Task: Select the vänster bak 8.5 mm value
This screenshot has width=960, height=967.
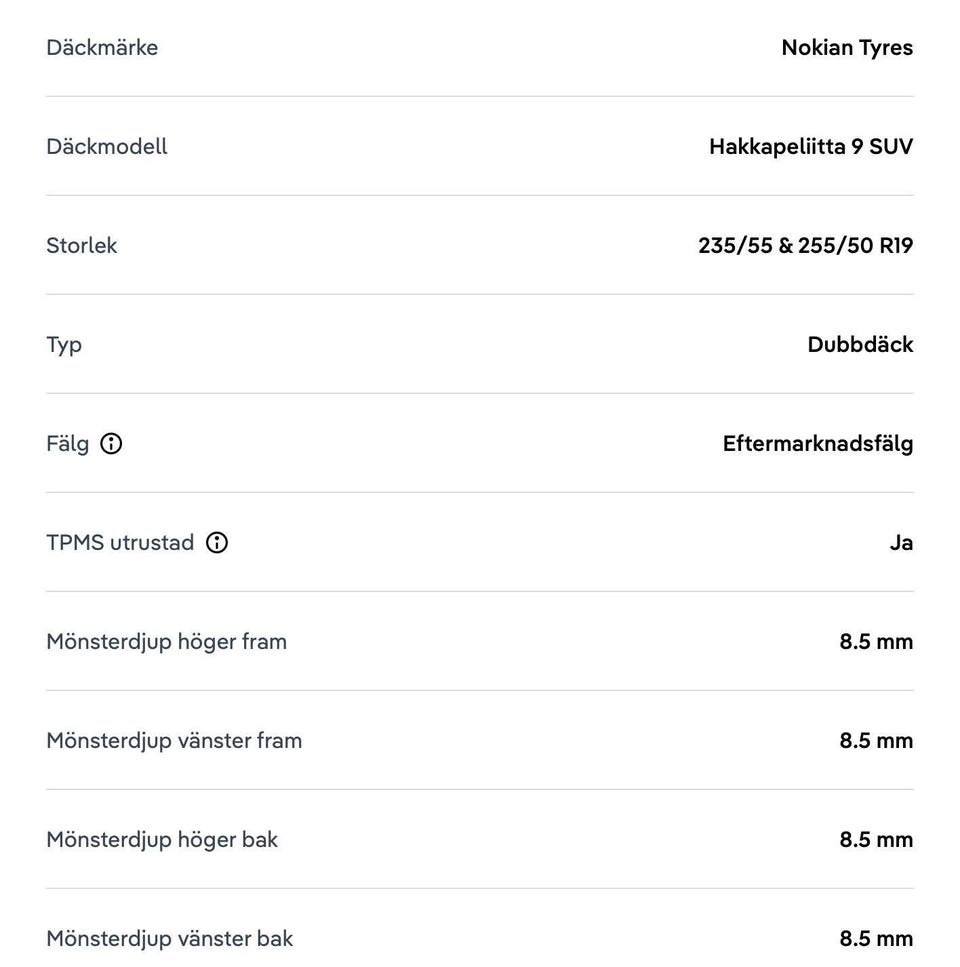Action: point(876,939)
